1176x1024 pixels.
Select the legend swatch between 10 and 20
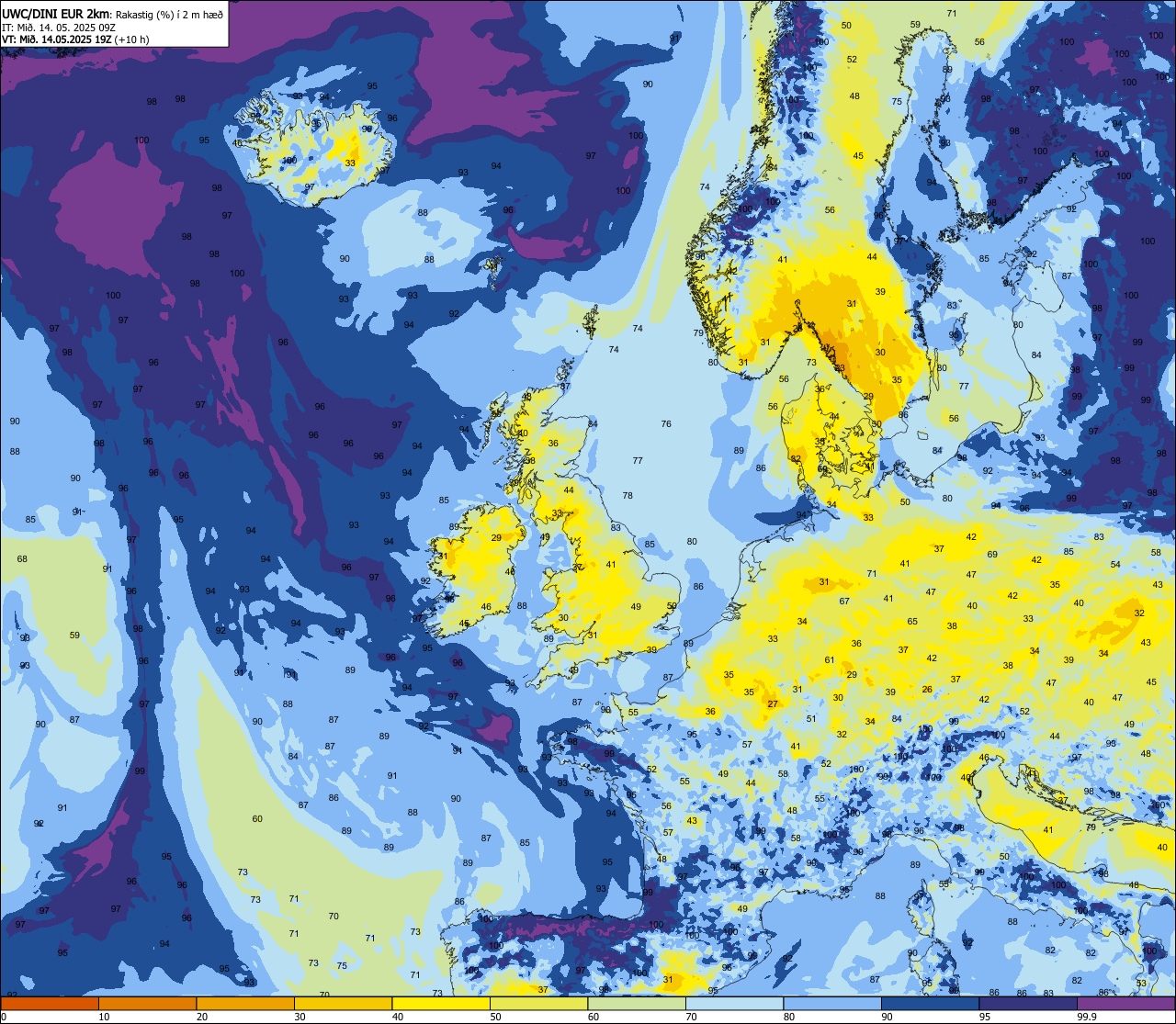point(147,1003)
